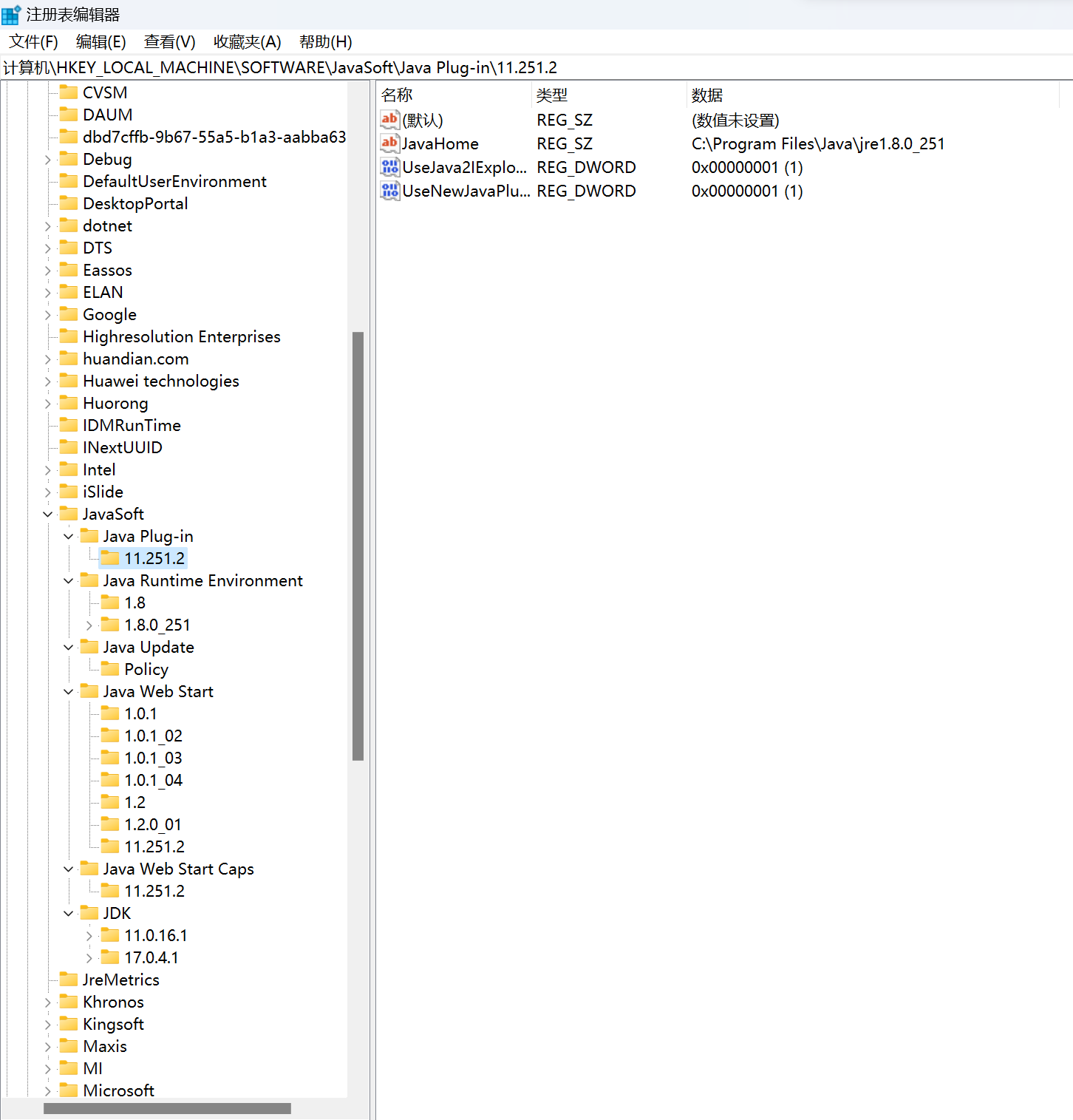Sort values by the 名称 column header

point(397,95)
